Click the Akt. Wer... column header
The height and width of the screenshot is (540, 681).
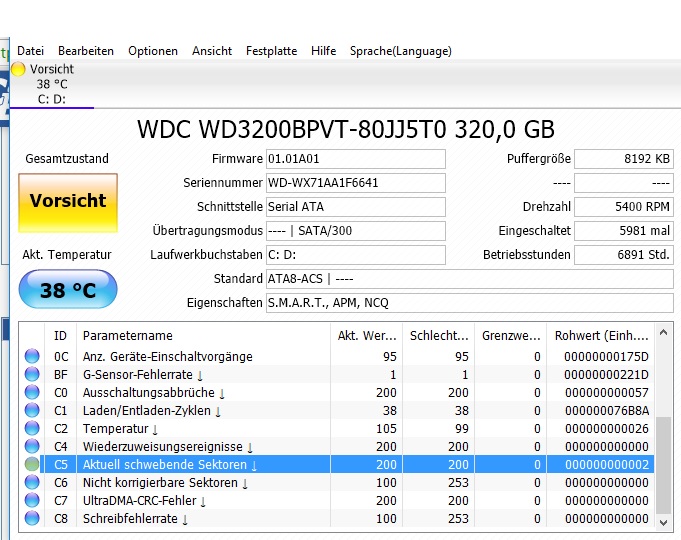367,335
